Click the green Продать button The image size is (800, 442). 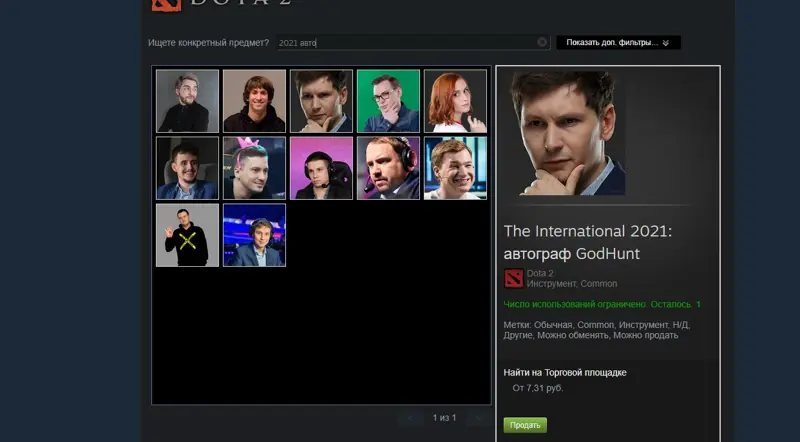525,425
